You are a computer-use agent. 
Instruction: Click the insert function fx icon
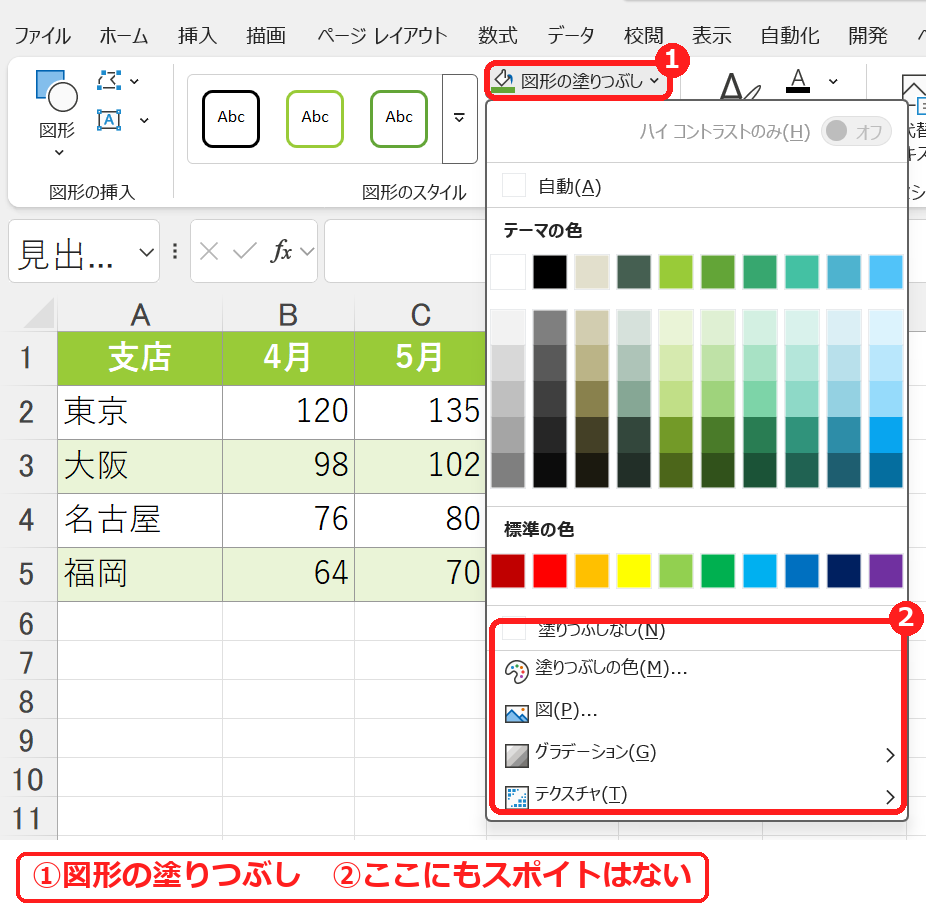tap(282, 252)
